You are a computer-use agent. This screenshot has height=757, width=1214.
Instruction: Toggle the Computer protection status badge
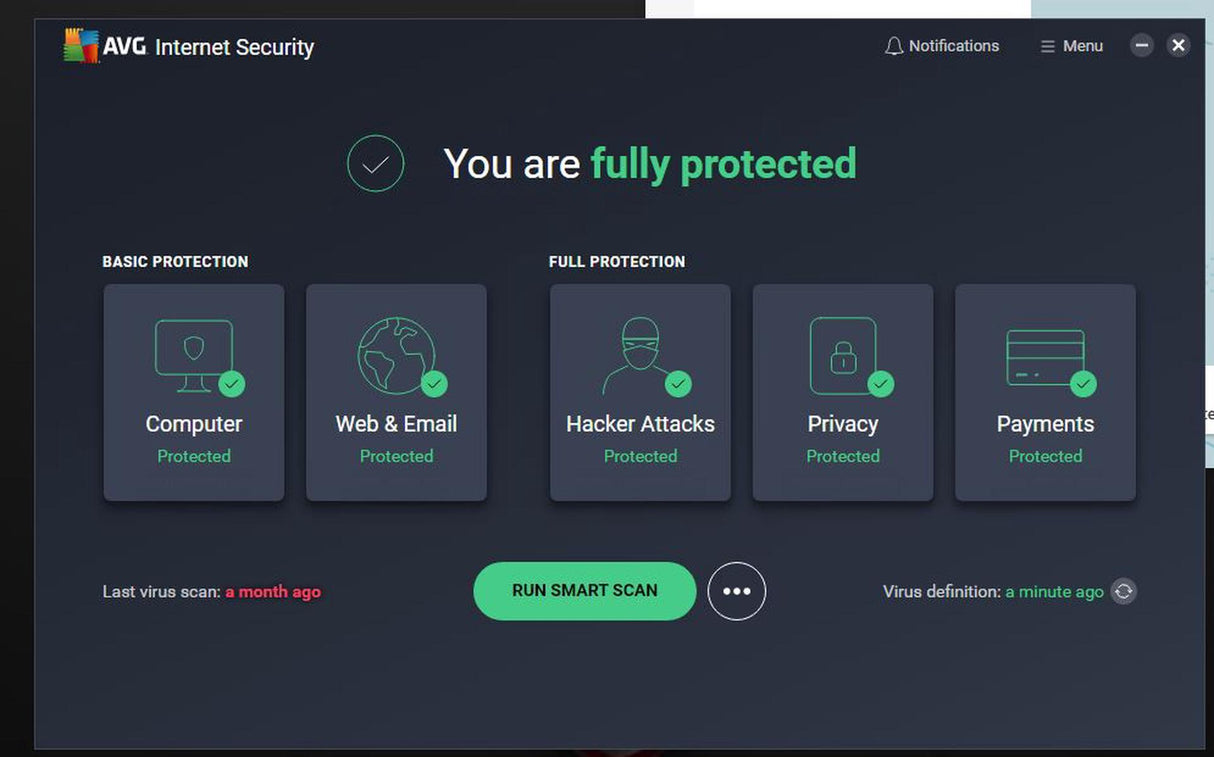tap(232, 383)
